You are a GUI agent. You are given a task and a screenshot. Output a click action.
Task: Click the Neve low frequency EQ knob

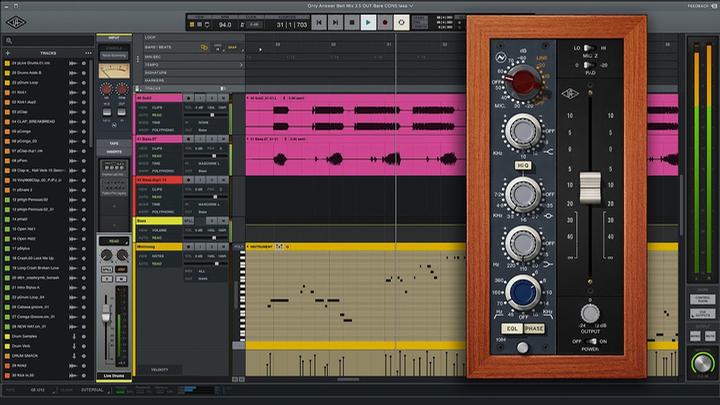(523, 242)
